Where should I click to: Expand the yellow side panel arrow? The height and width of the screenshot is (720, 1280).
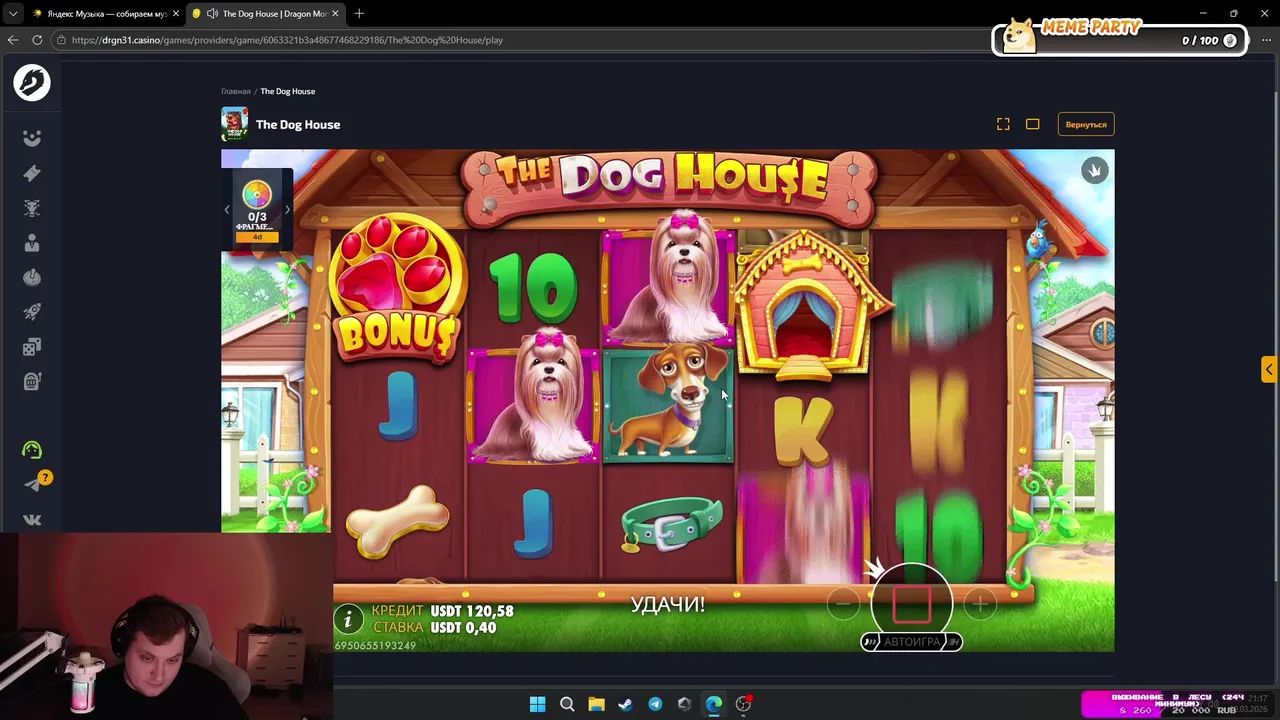coord(1269,369)
